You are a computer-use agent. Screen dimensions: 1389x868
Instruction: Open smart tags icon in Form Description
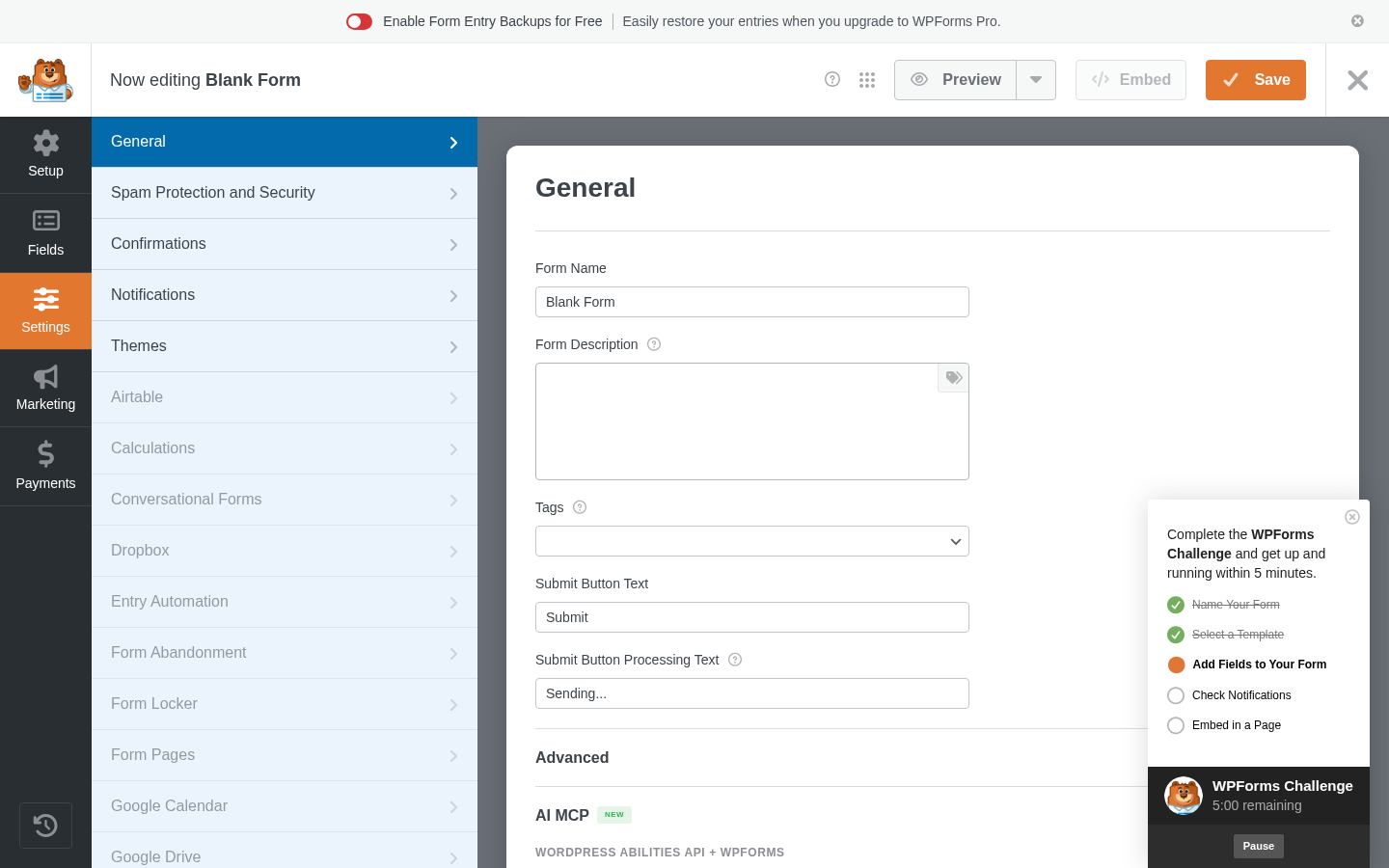953,377
